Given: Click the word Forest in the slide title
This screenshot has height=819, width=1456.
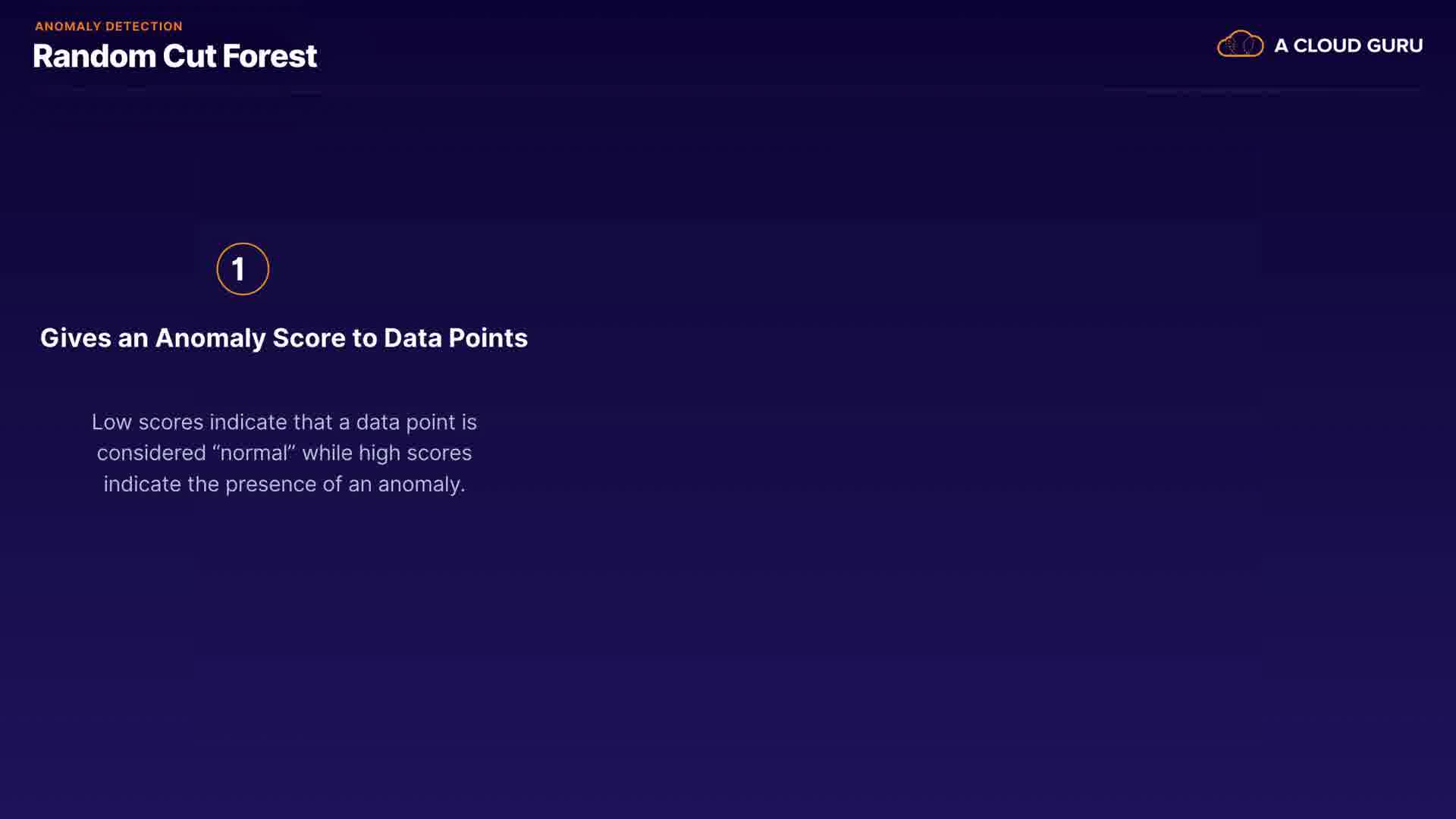Looking at the screenshot, I should point(269,56).
